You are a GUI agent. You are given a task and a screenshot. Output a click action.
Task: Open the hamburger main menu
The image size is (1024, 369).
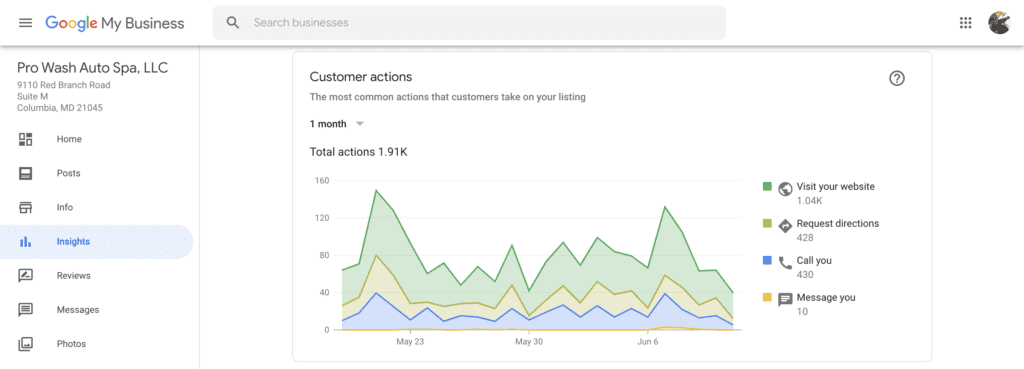tap(25, 23)
